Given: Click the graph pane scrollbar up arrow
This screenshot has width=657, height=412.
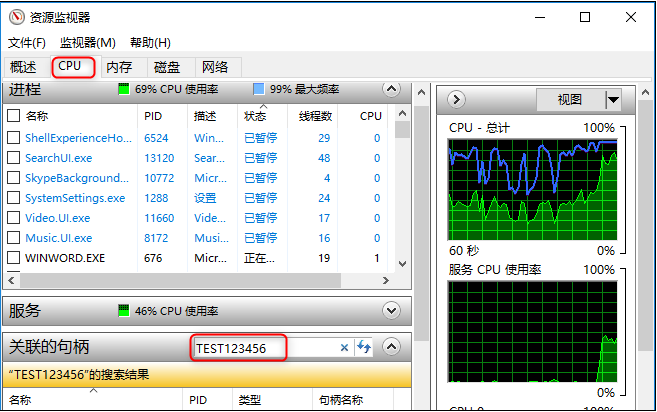Looking at the screenshot, I should pos(645,93).
